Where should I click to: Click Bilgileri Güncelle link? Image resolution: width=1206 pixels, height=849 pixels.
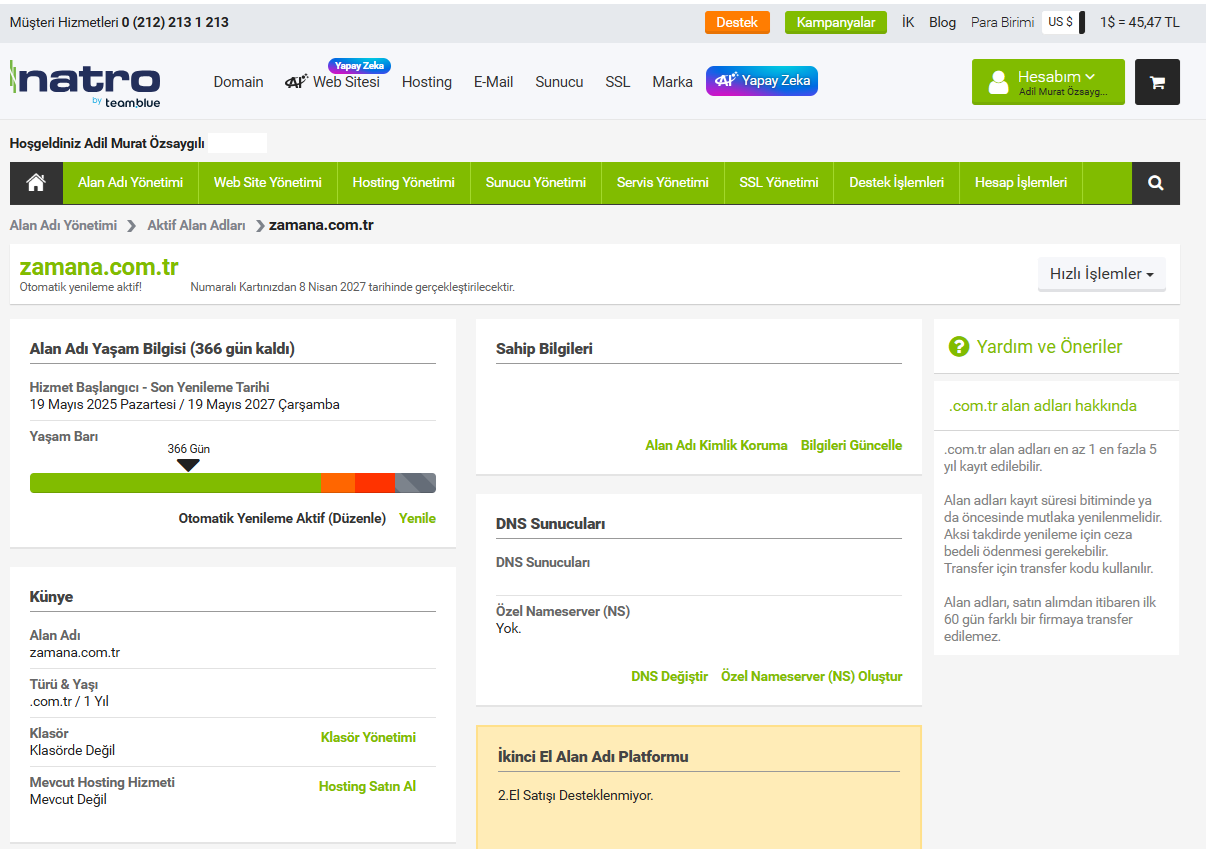[851, 445]
